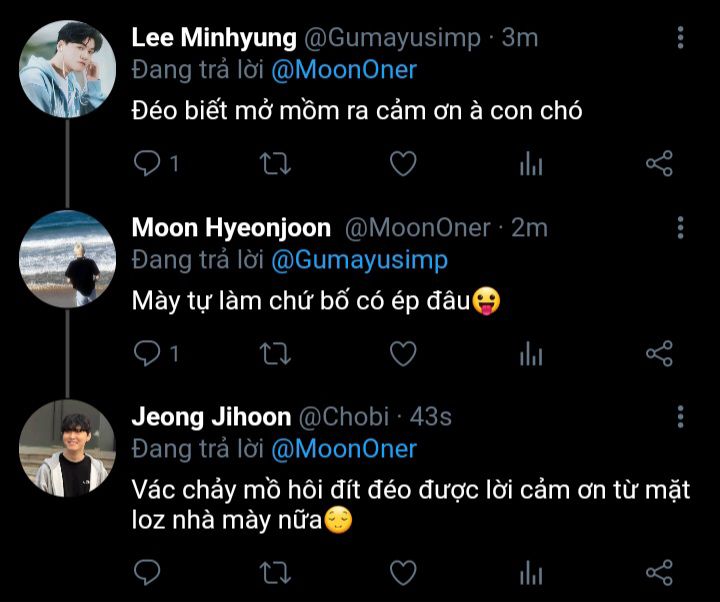720x602 pixels.
Task: Open more options on Jeong Jihoon's tweet
Action: coord(681,416)
